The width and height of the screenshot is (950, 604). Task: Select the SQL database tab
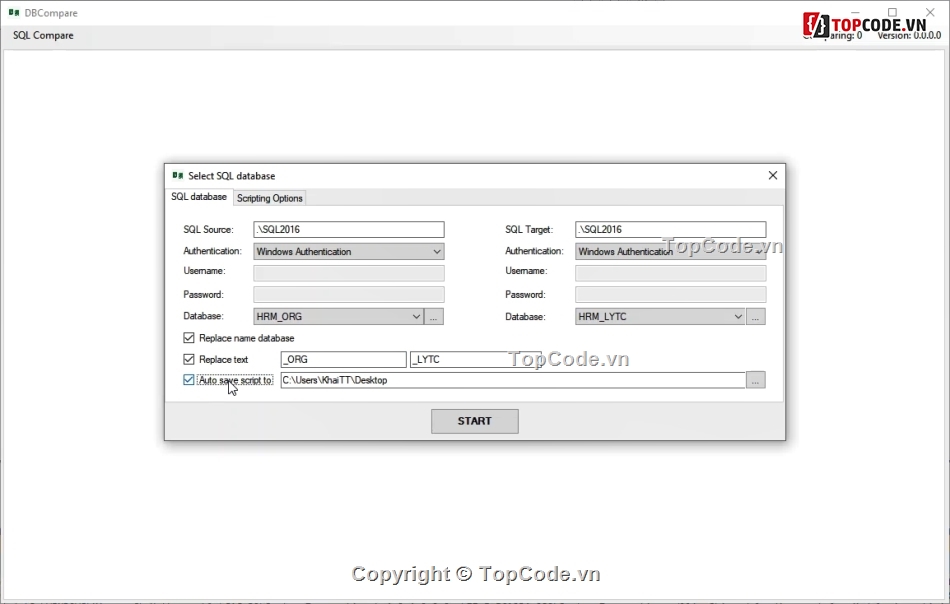click(199, 197)
